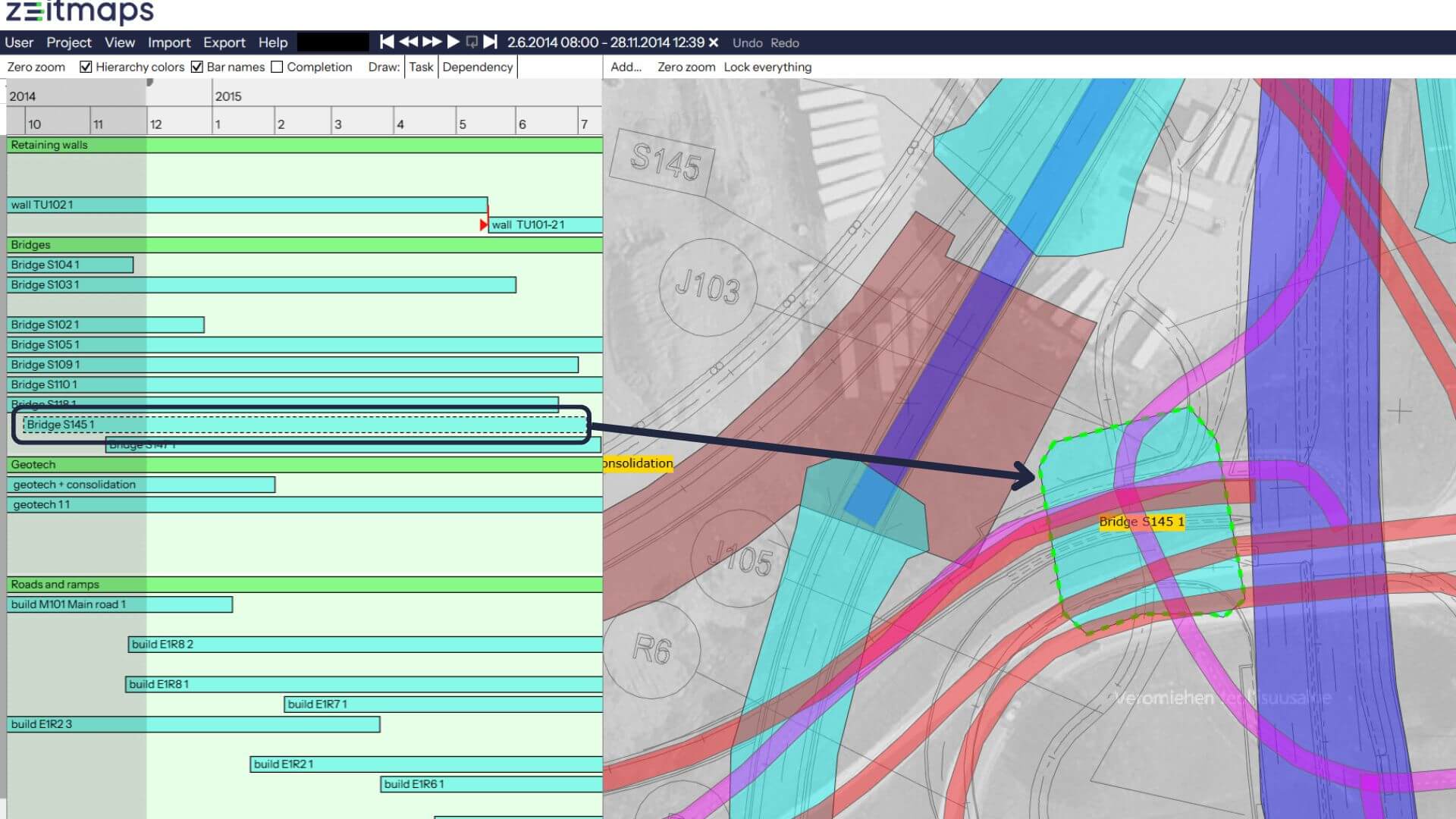
Task: Collapse the Geotech group header
Action: pos(305,465)
